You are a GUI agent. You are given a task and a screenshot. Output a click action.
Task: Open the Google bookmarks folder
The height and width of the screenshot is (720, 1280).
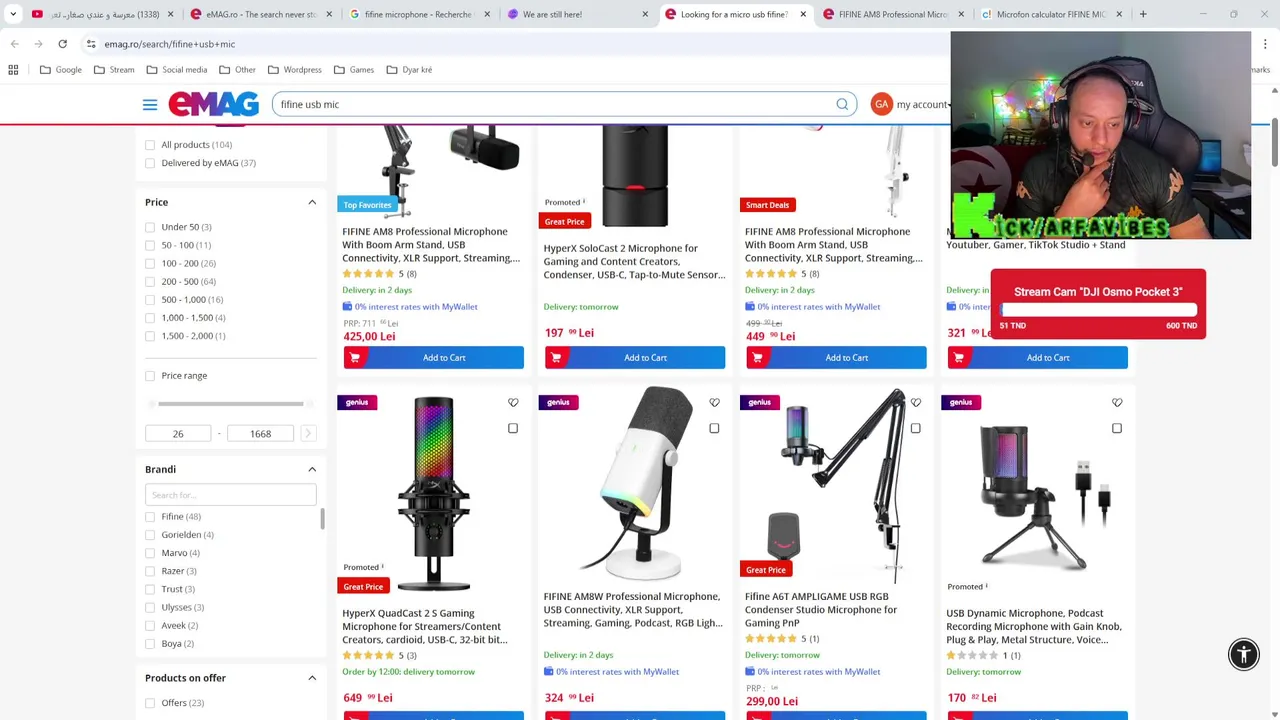61,70
